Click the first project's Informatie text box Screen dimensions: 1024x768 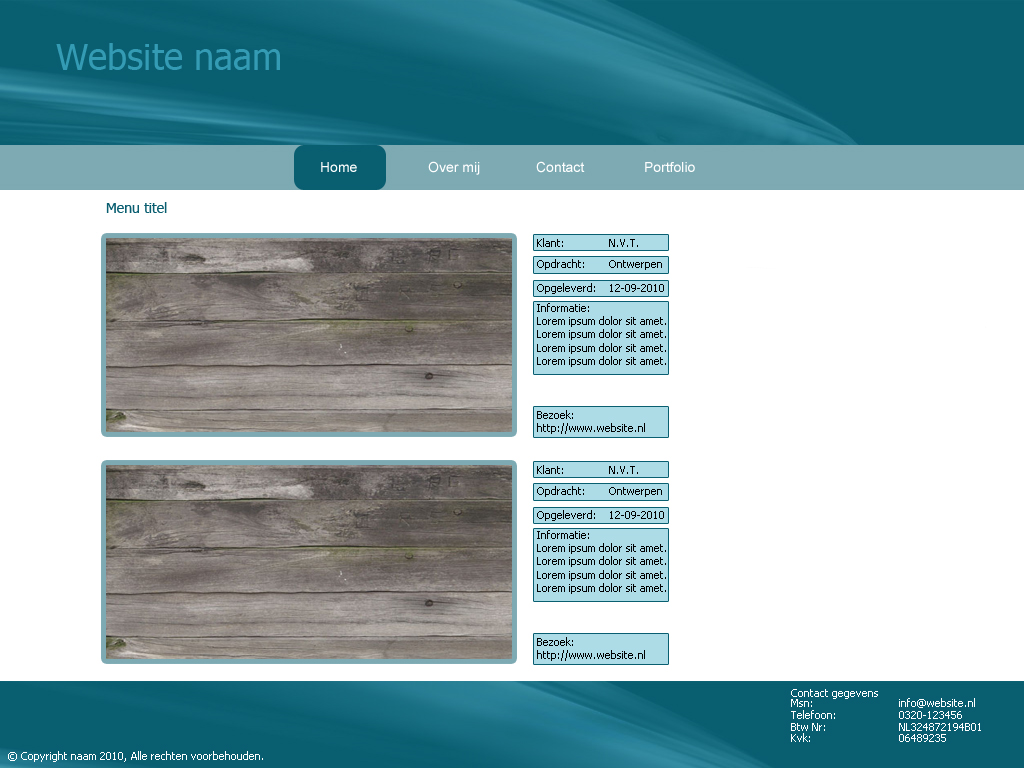600,337
